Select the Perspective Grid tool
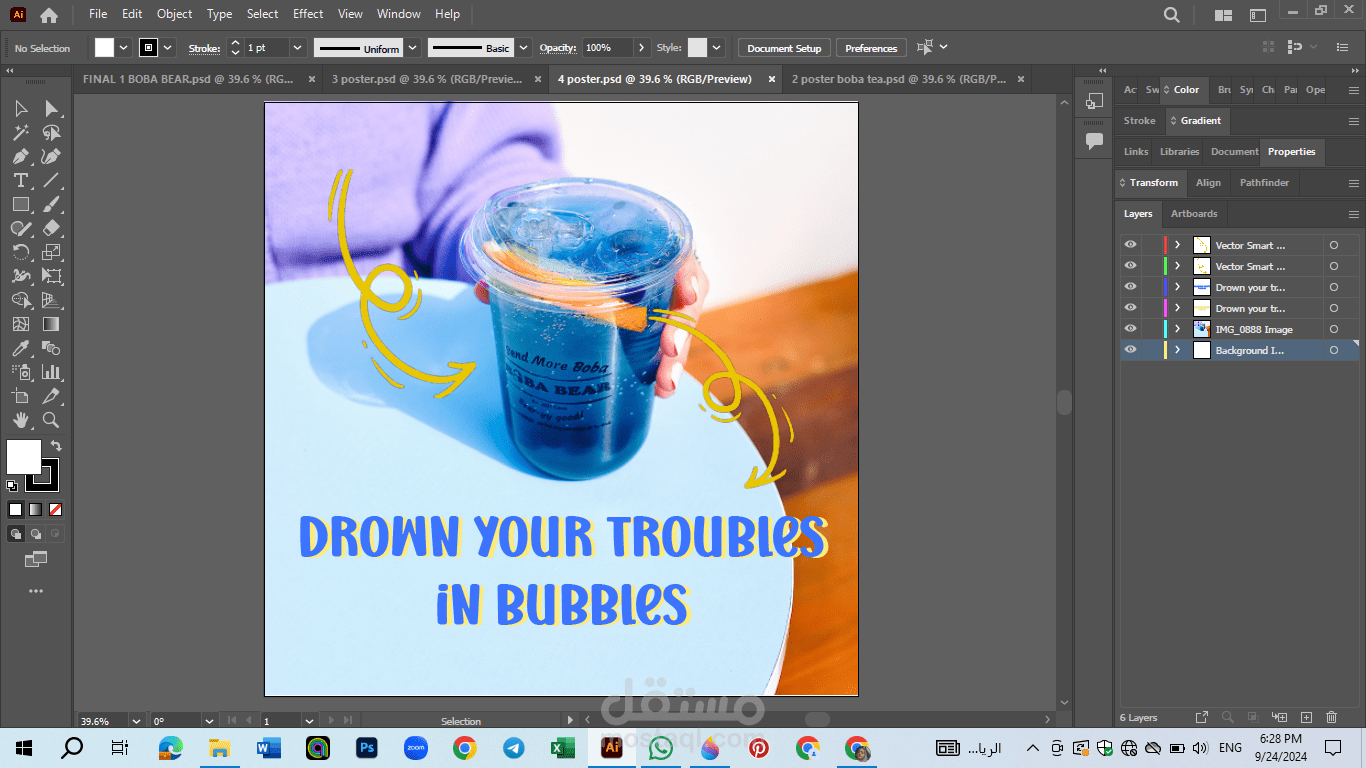Image resolution: width=1366 pixels, height=768 pixels. pyautogui.click(x=52, y=300)
